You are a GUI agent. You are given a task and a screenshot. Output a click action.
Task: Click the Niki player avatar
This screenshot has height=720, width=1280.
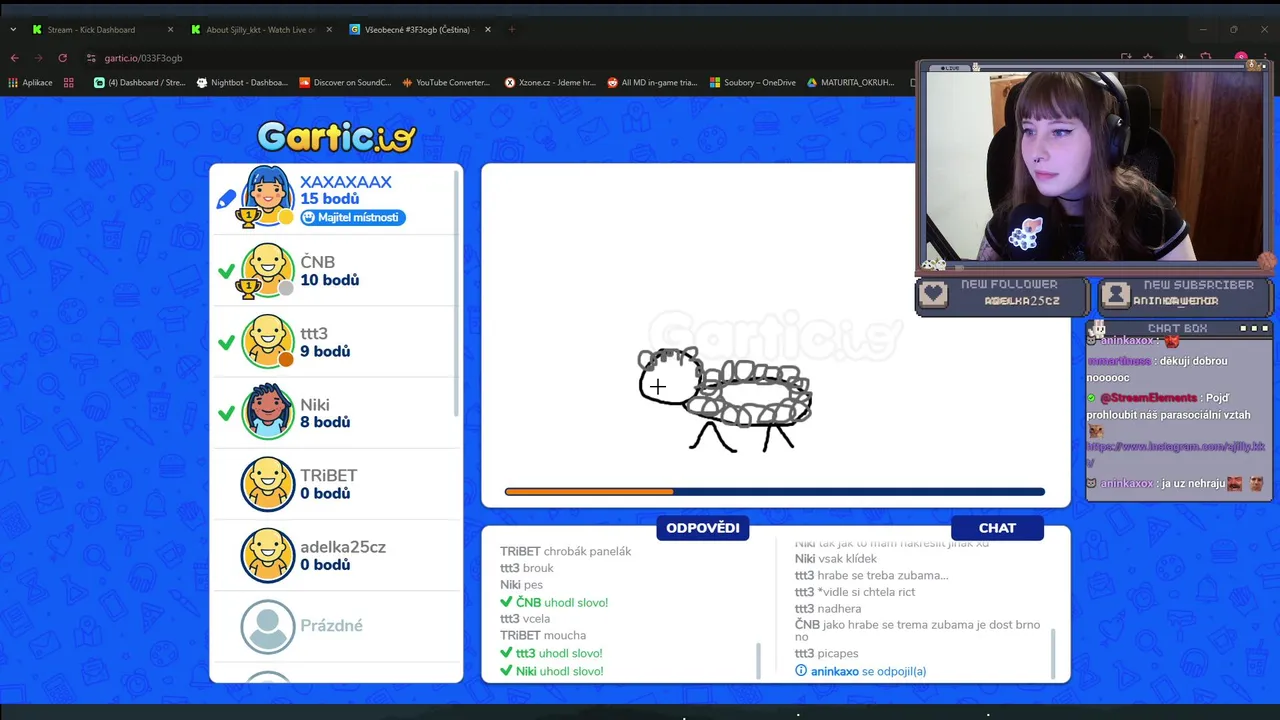[268, 412]
